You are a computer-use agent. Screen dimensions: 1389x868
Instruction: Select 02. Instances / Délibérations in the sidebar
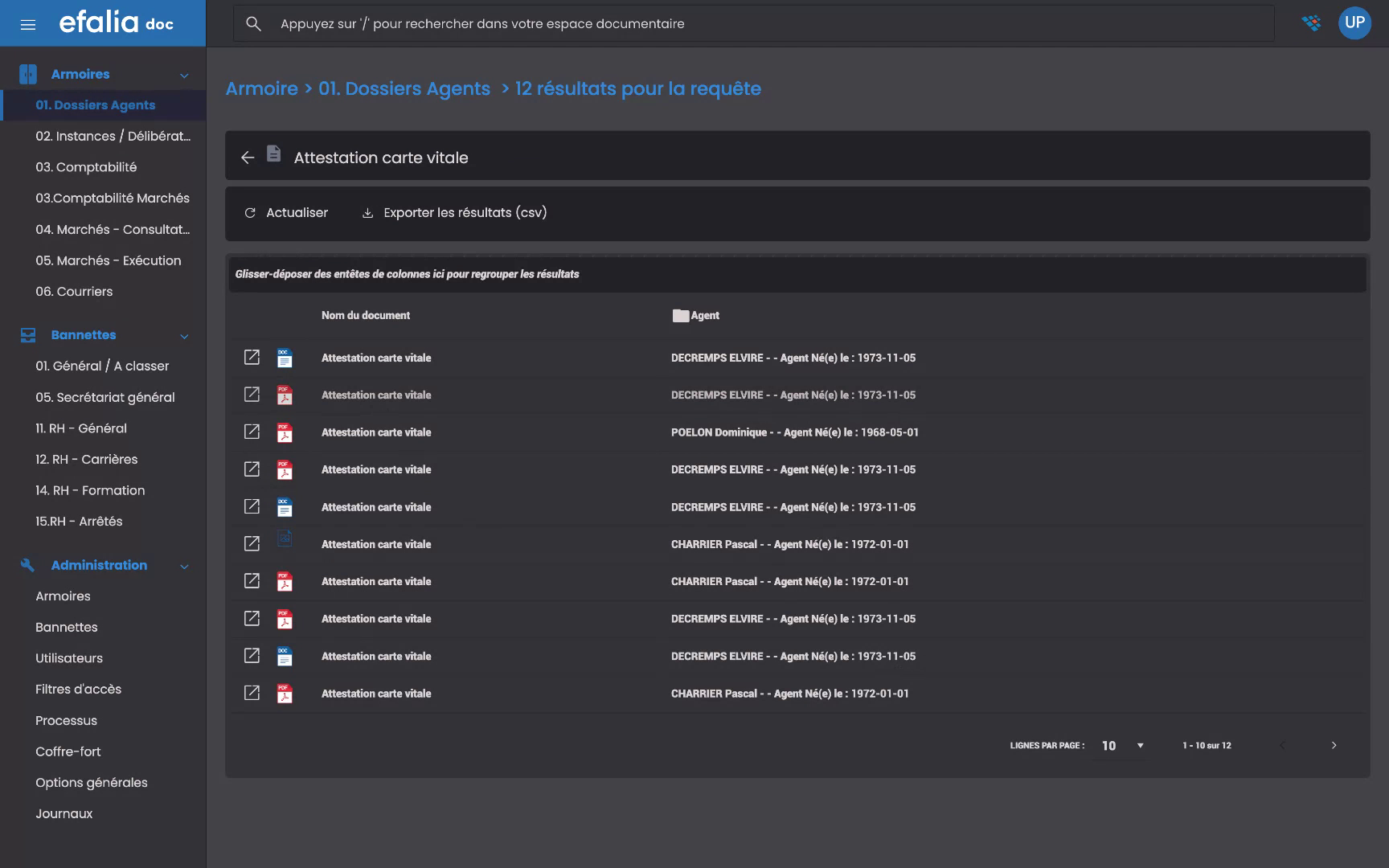113,136
